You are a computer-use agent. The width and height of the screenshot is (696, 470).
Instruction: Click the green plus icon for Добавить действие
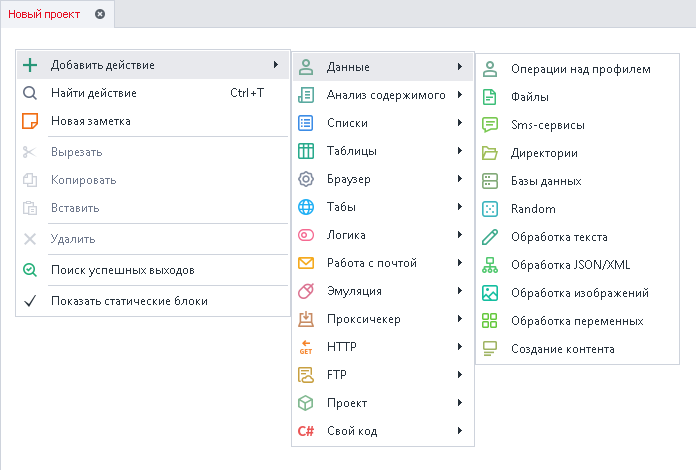[30, 65]
